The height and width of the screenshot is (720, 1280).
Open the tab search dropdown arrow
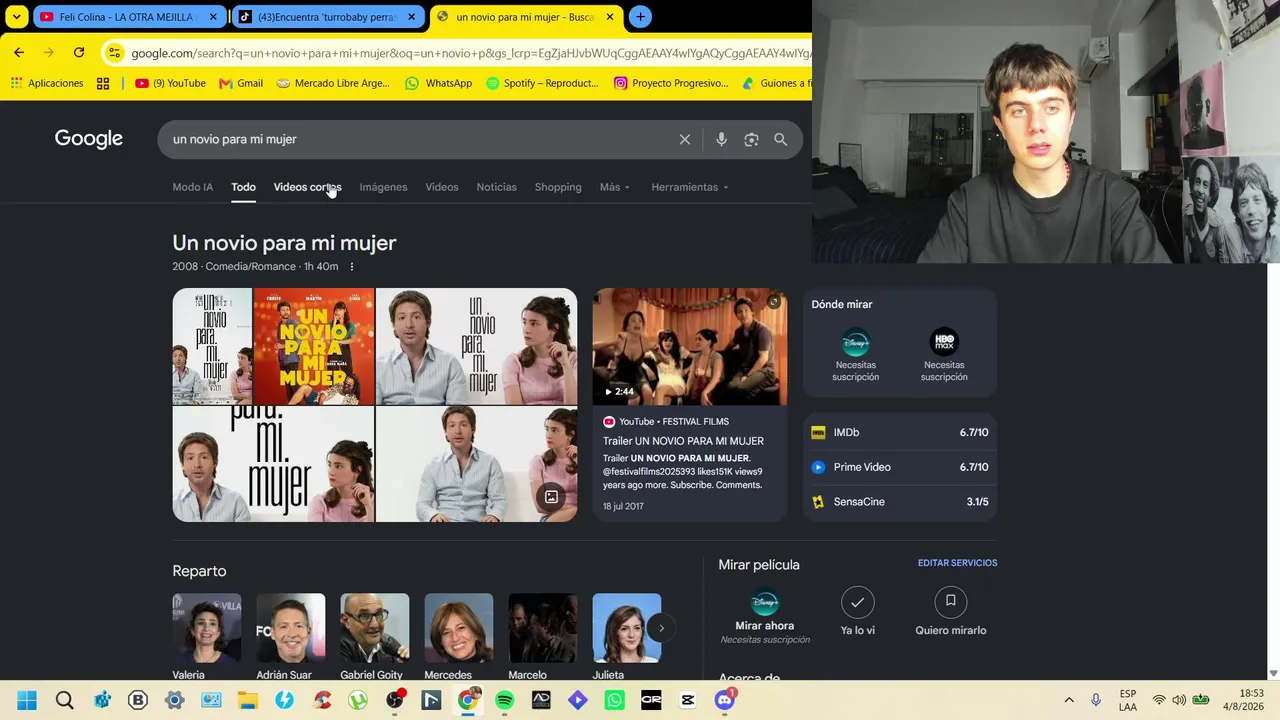coord(17,17)
